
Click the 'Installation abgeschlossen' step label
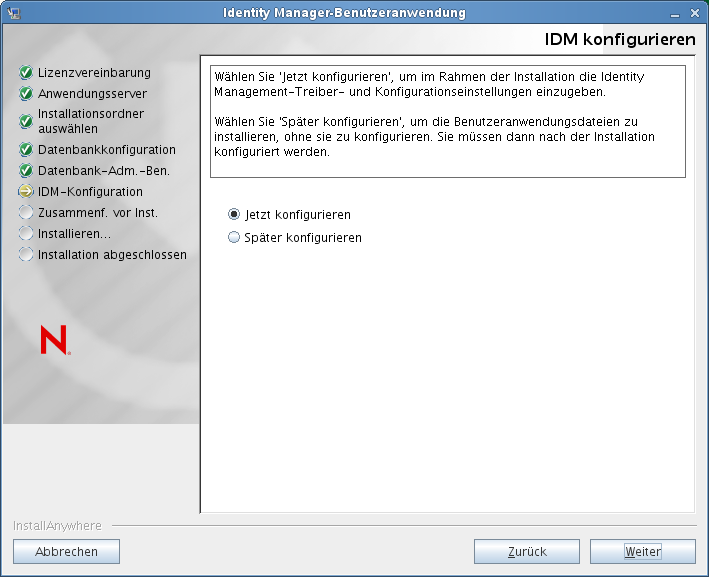pos(112,255)
